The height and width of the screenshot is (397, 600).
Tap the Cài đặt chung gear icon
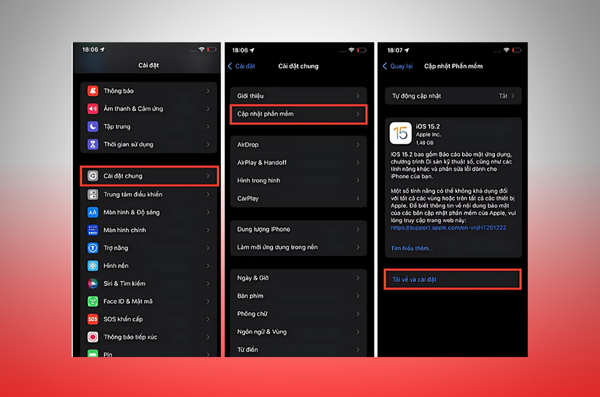coord(93,176)
